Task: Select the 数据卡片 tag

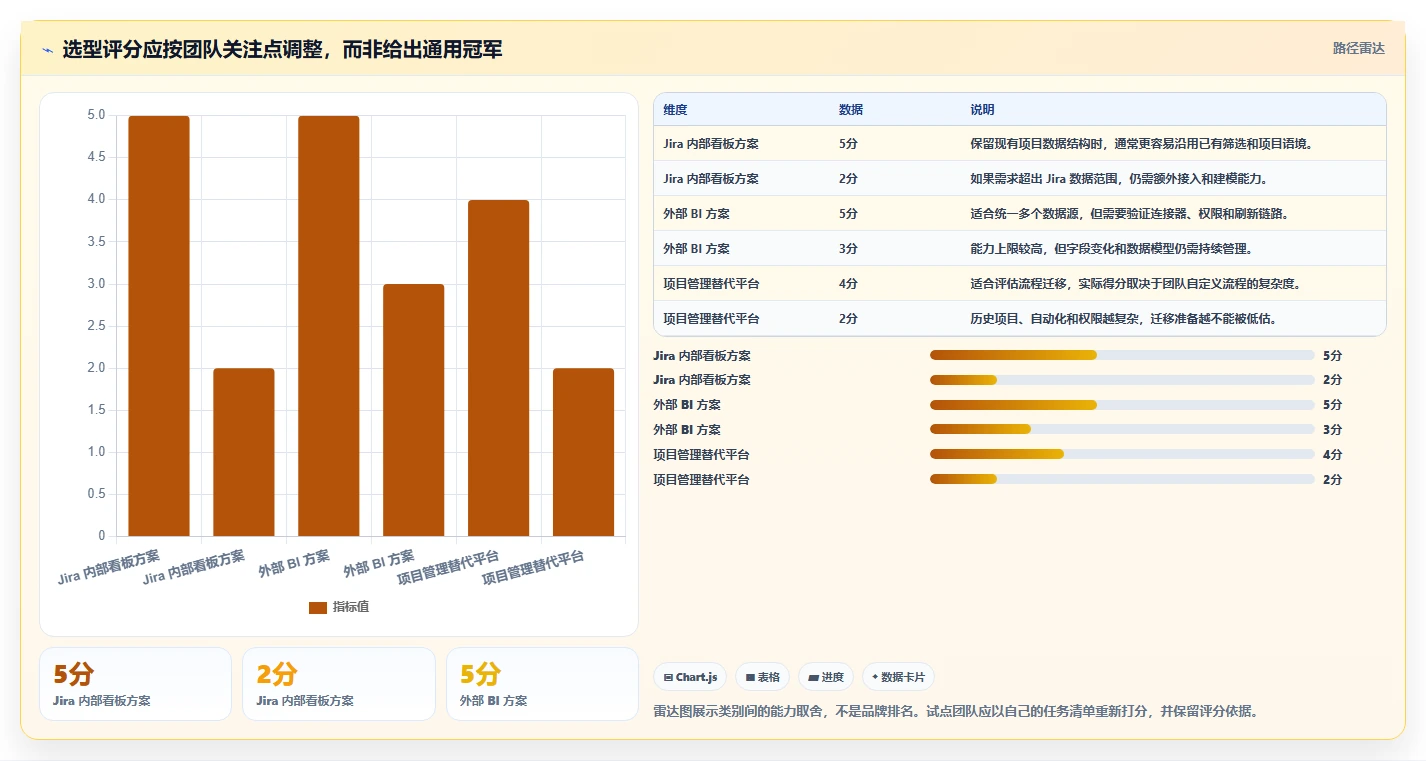Action: point(898,677)
